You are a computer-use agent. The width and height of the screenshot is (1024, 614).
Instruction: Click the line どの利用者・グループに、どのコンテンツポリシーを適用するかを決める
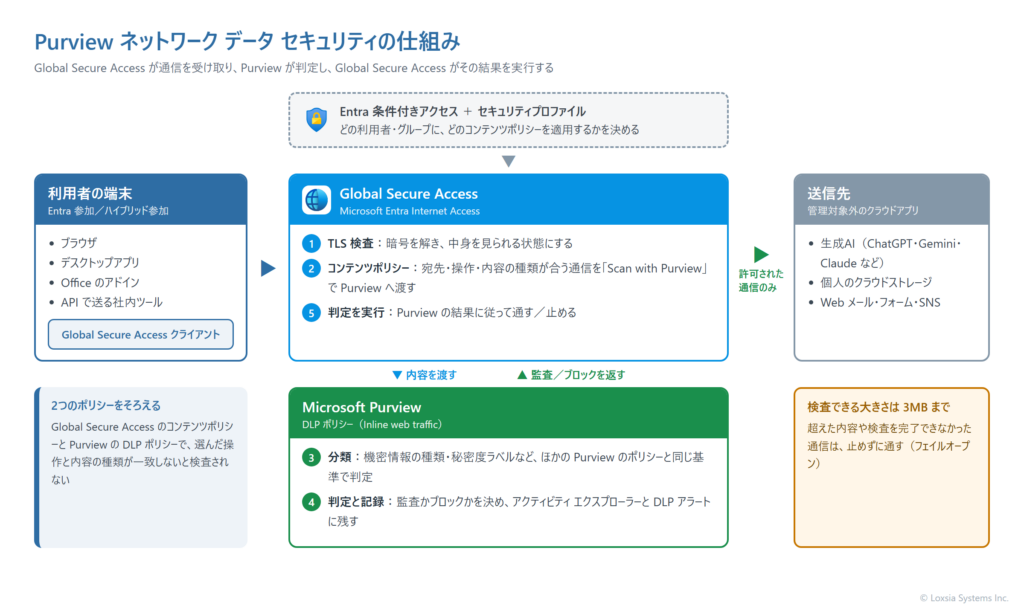coord(489,129)
